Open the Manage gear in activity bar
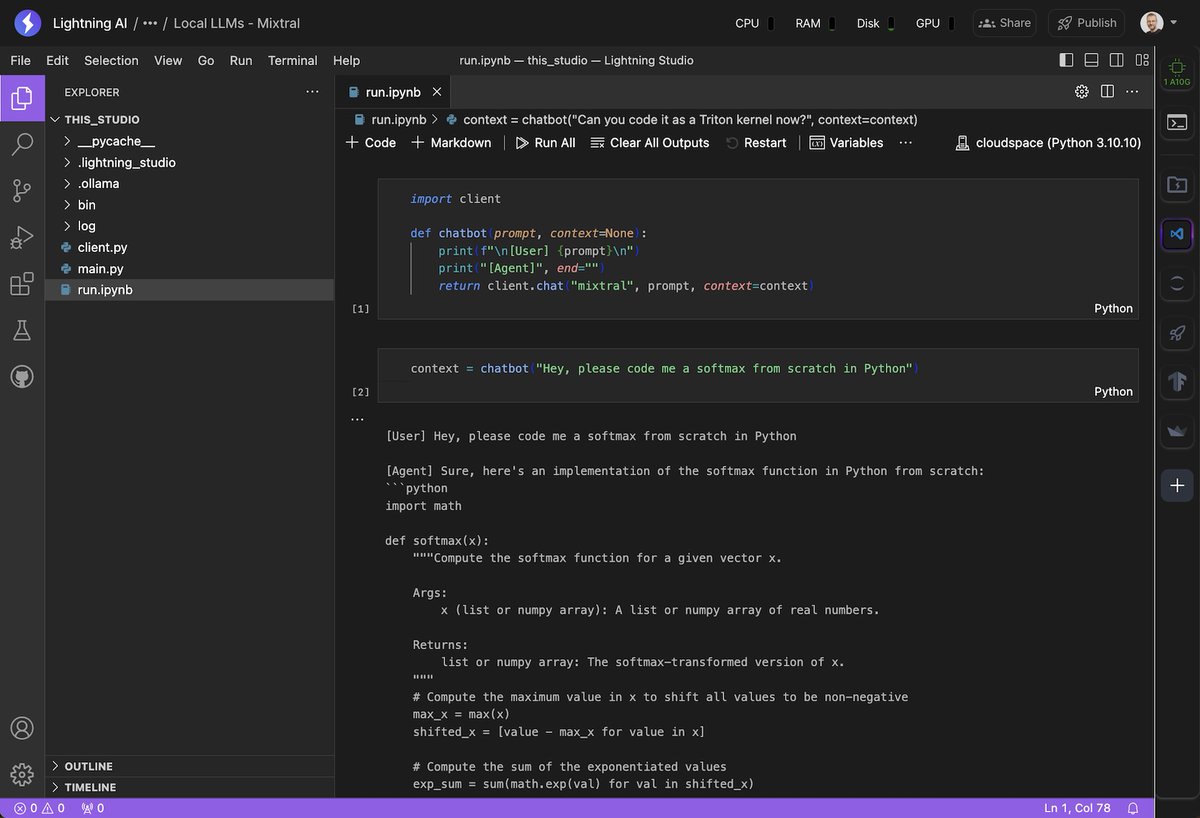The width and height of the screenshot is (1200, 818). click(22, 774)
